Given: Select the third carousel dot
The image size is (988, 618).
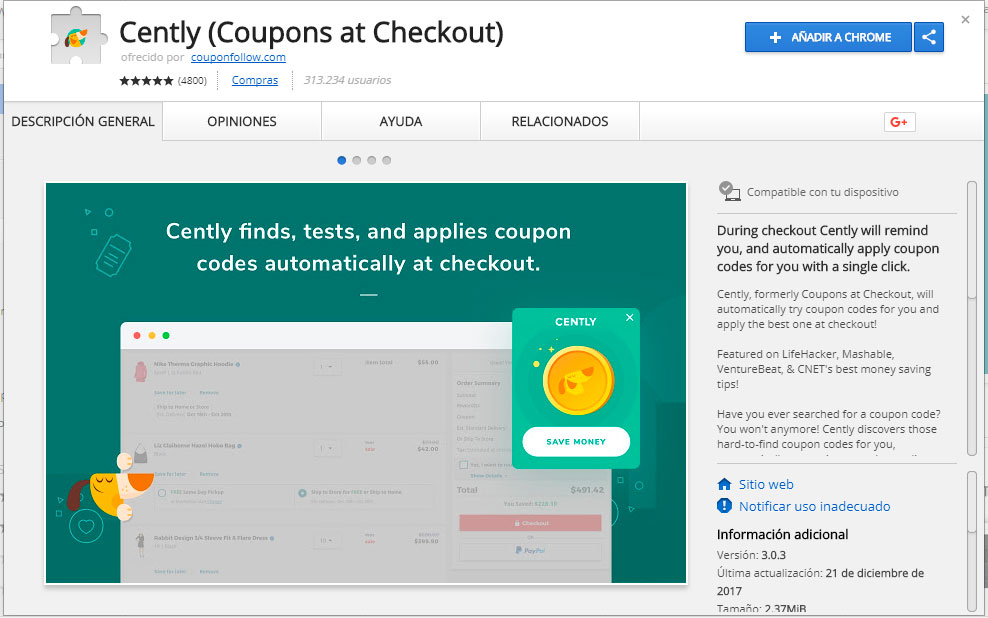Looking at the screenshot, I should click(372, 160).
